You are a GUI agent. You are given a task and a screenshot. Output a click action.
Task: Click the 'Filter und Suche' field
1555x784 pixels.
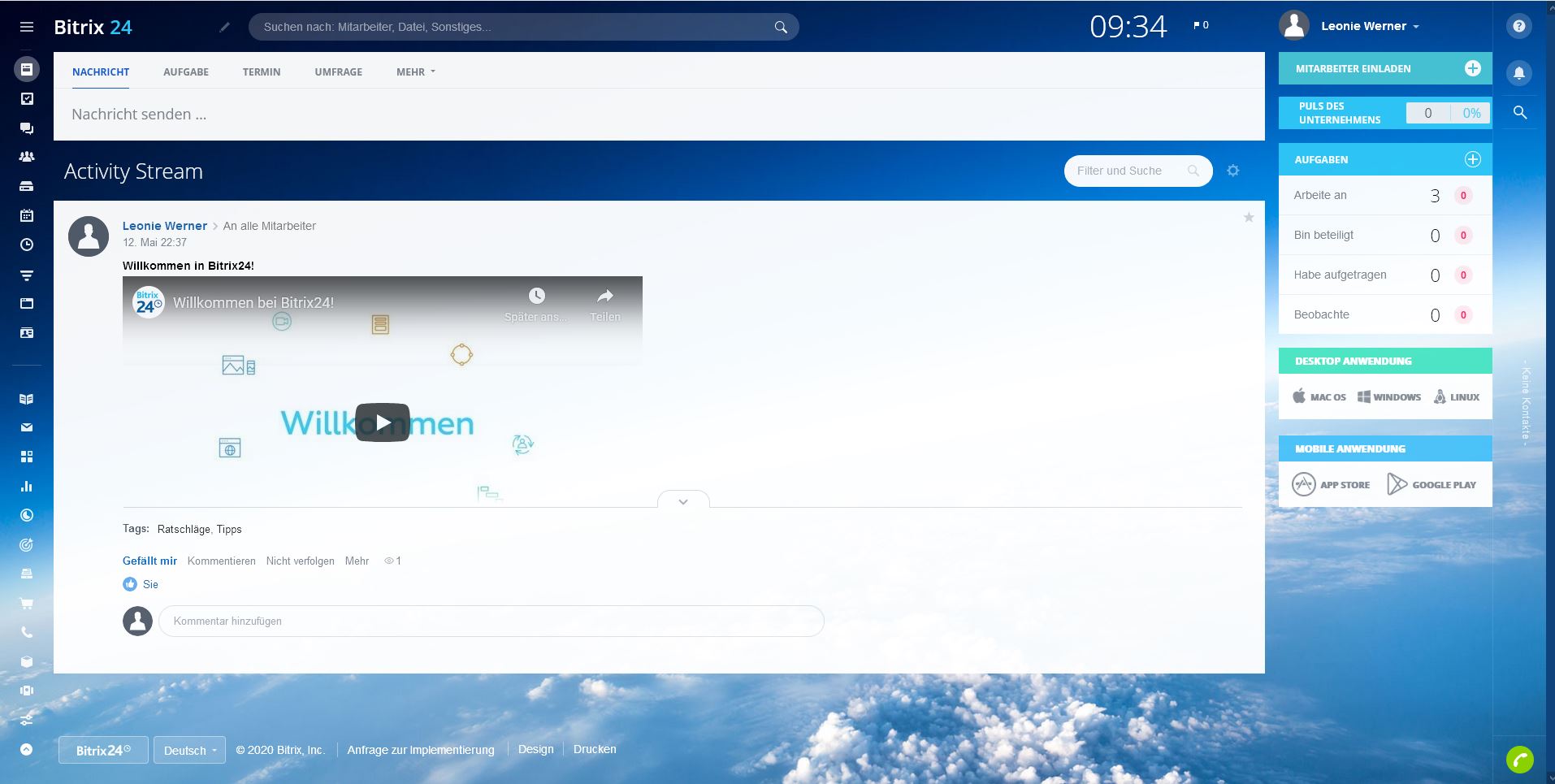(x=1138, y=171)
